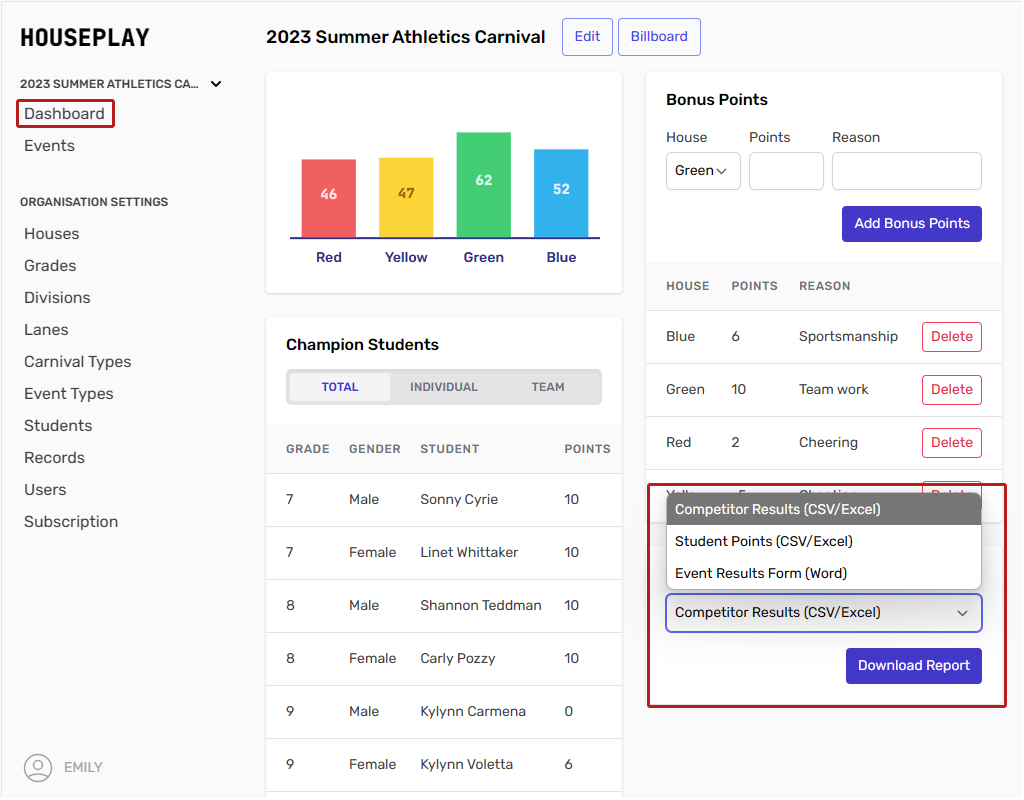Go to Students in organisation settings
The image size is (1024, 800).
(58, 426)
